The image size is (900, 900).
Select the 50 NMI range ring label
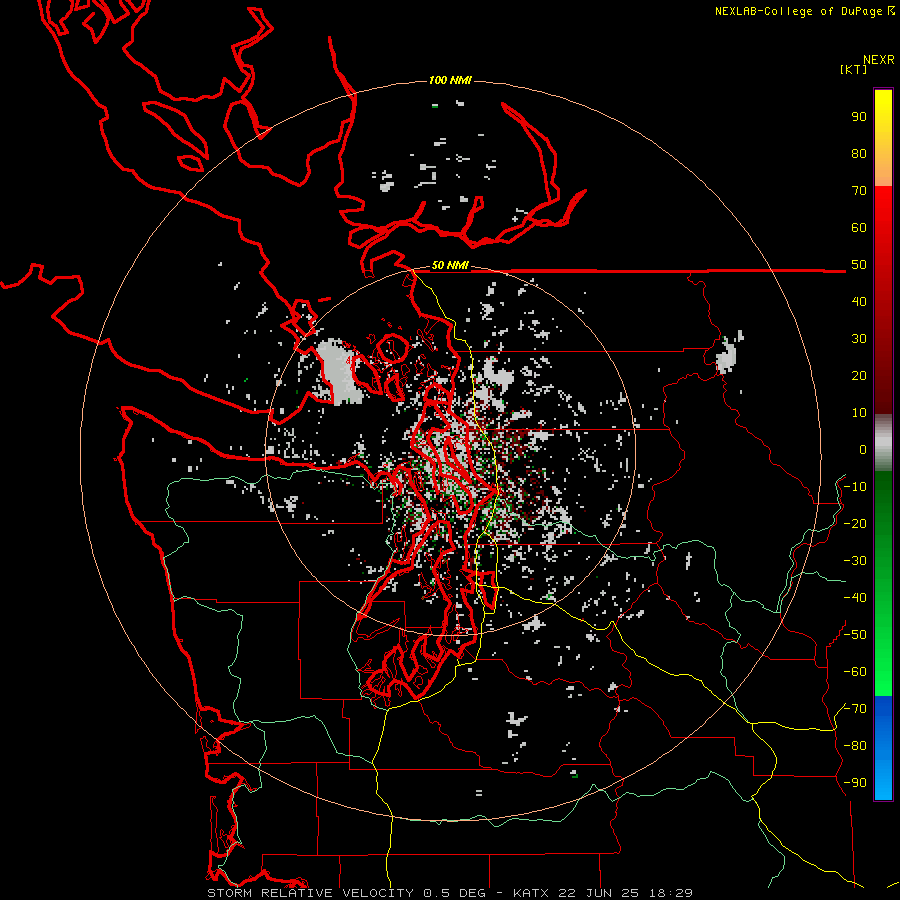450,265
